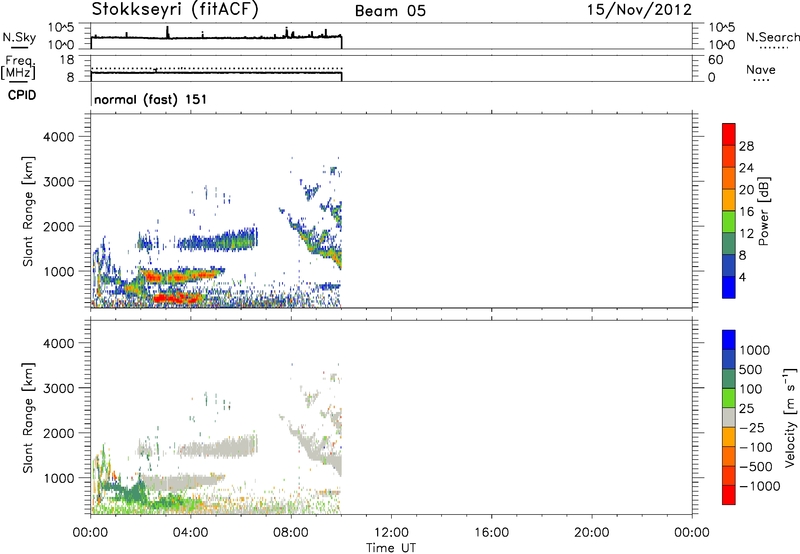800x554 pixels.
Task: Click the '16:00' time axis tick label
Action: 492,533
